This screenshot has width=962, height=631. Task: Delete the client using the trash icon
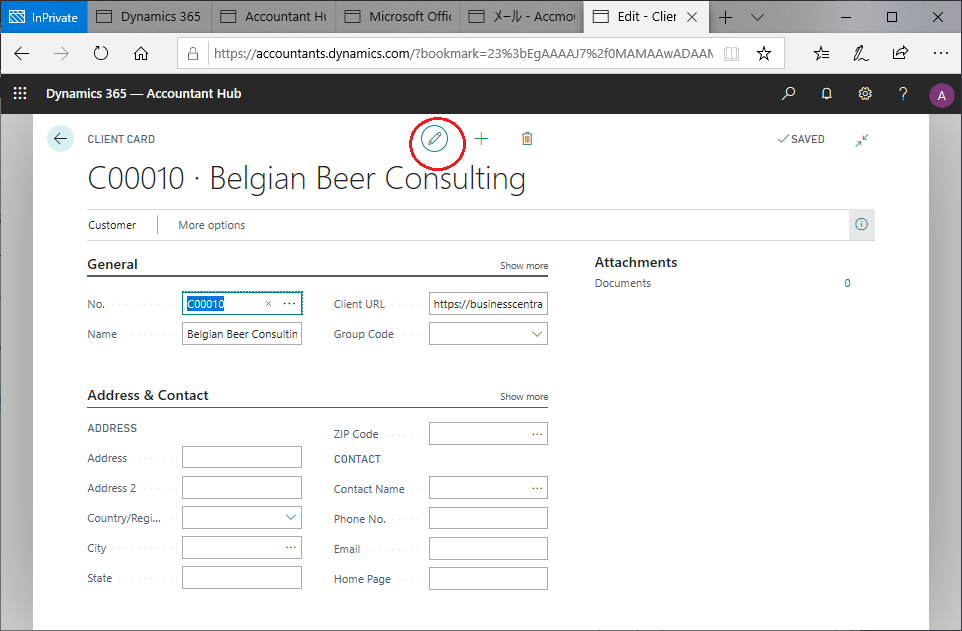[527, 139]
